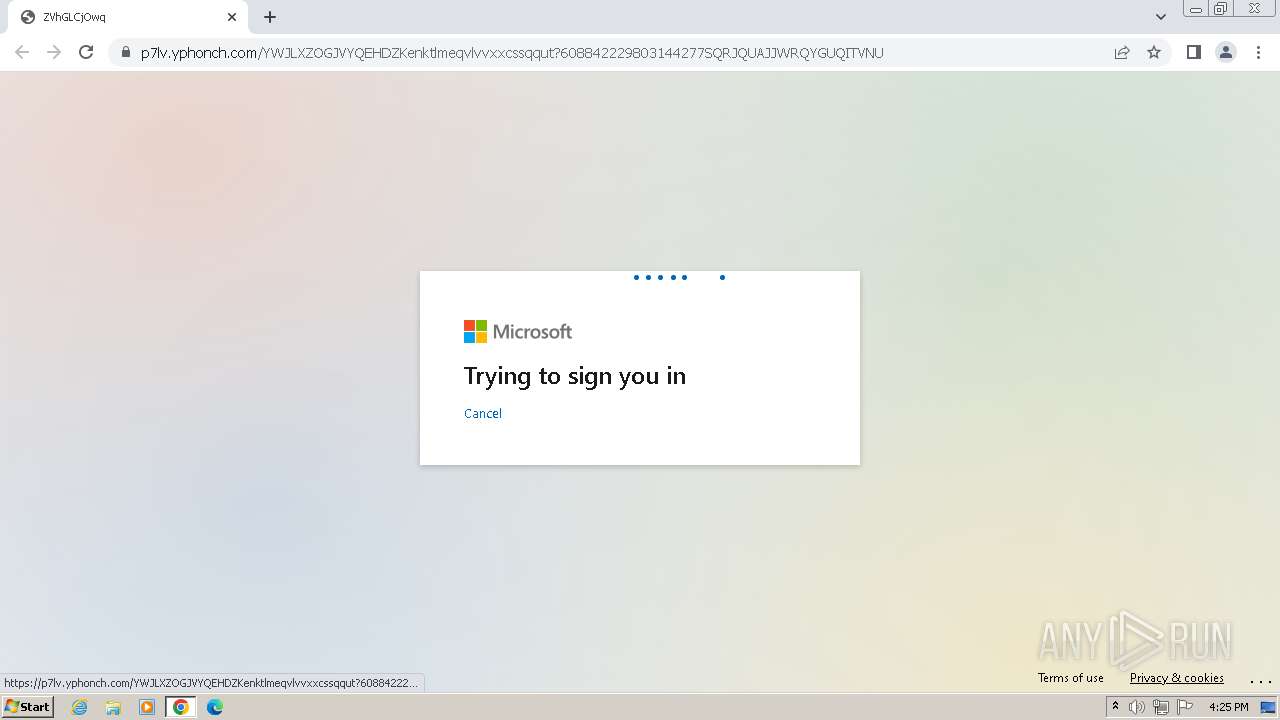This screenshot has height=720, width=1280.
Task: Click the browser Back arrow
Action: (x=22, y=52)
